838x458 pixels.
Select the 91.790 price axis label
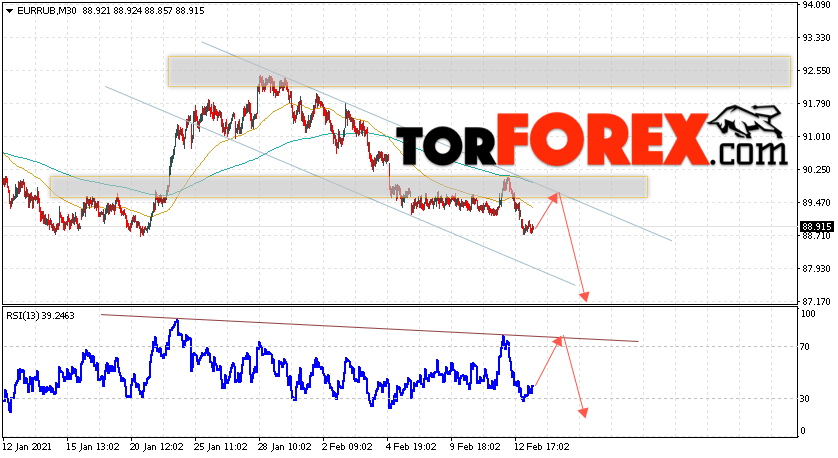click(x=816, y=104)
